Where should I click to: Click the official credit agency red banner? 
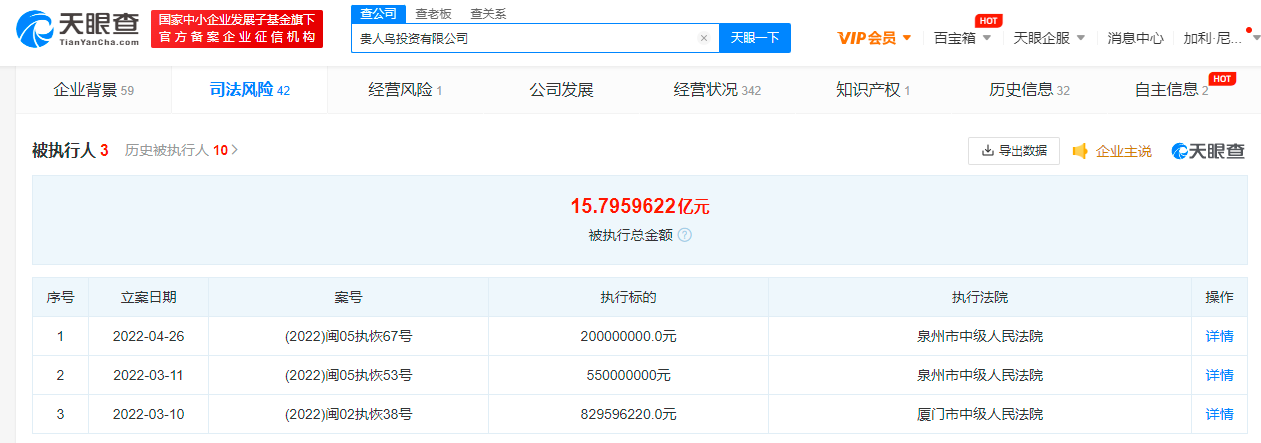click(x=237, y=30)
